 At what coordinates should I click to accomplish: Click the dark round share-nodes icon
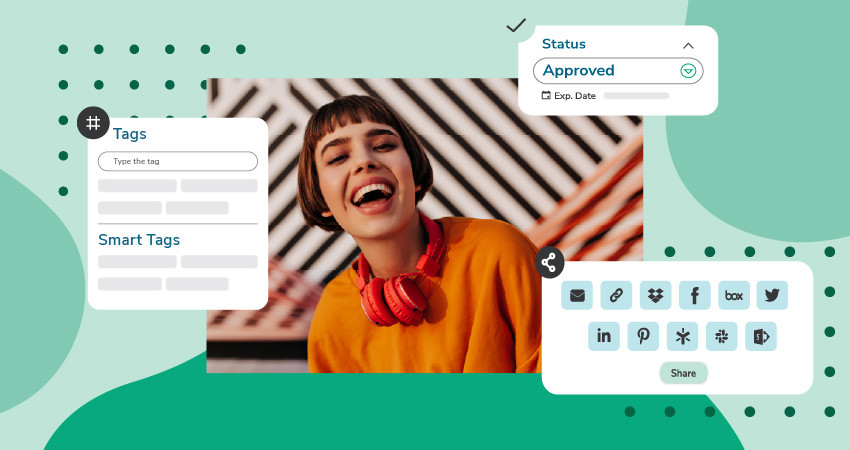pyautogui.click(x=549, y=263)
